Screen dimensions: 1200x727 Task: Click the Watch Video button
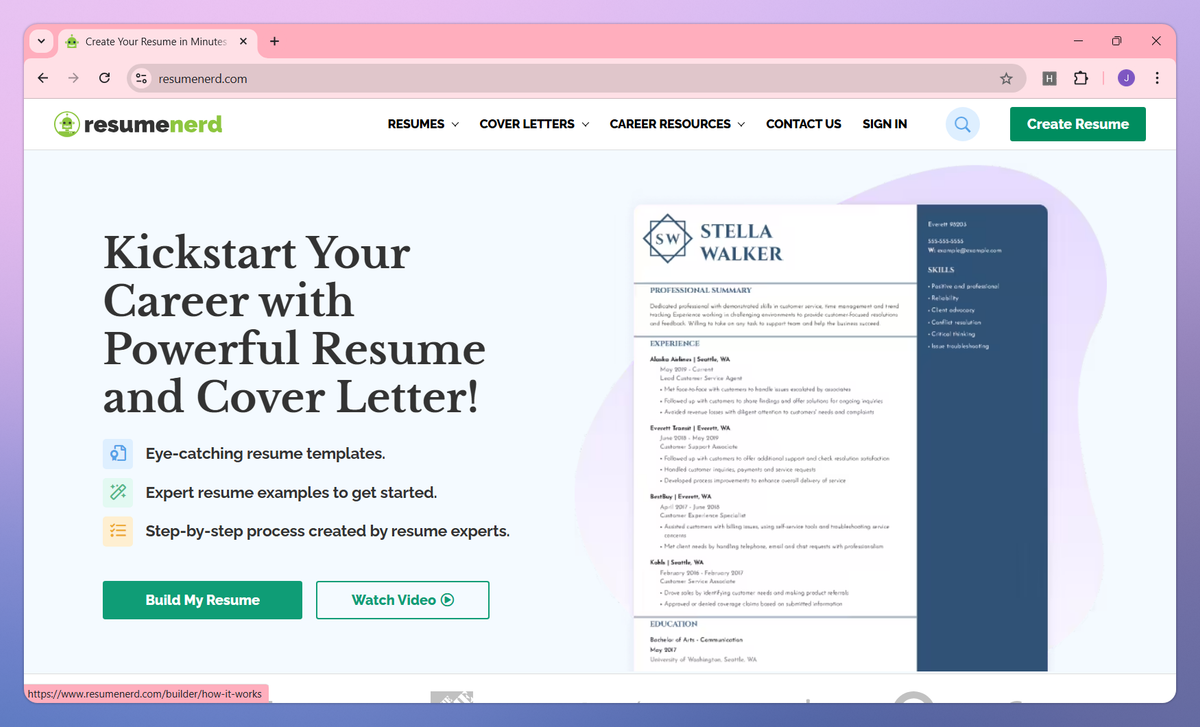[x=403, y=600]
